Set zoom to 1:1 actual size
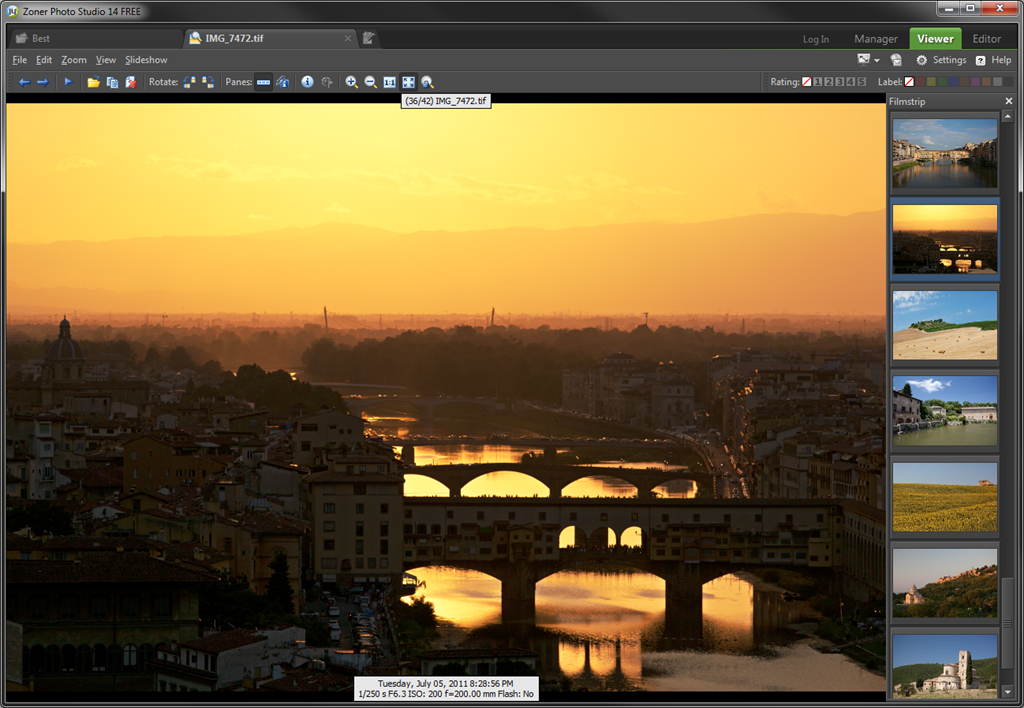Screen dimensions: 1024x708 click(389, 82)
